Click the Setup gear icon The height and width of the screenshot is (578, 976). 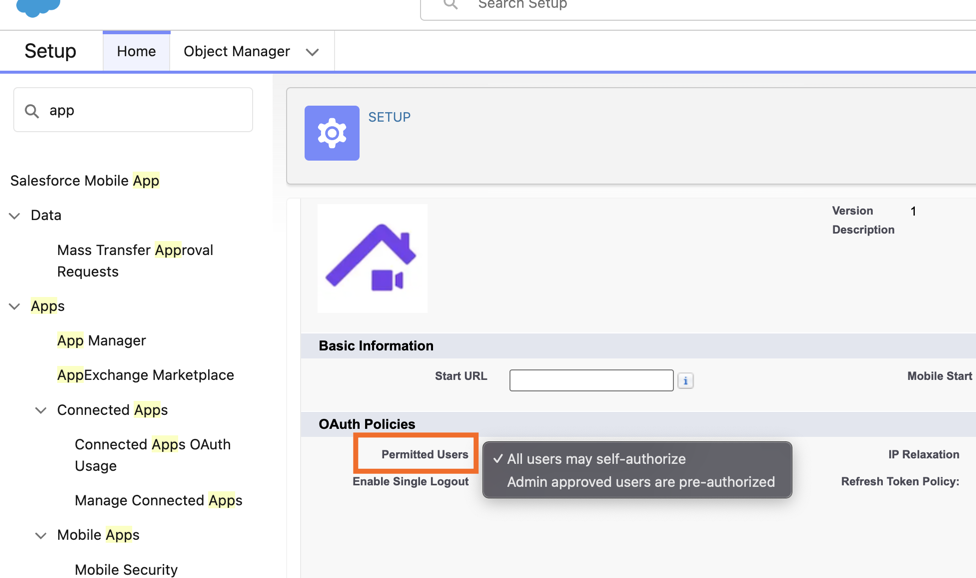332,133
